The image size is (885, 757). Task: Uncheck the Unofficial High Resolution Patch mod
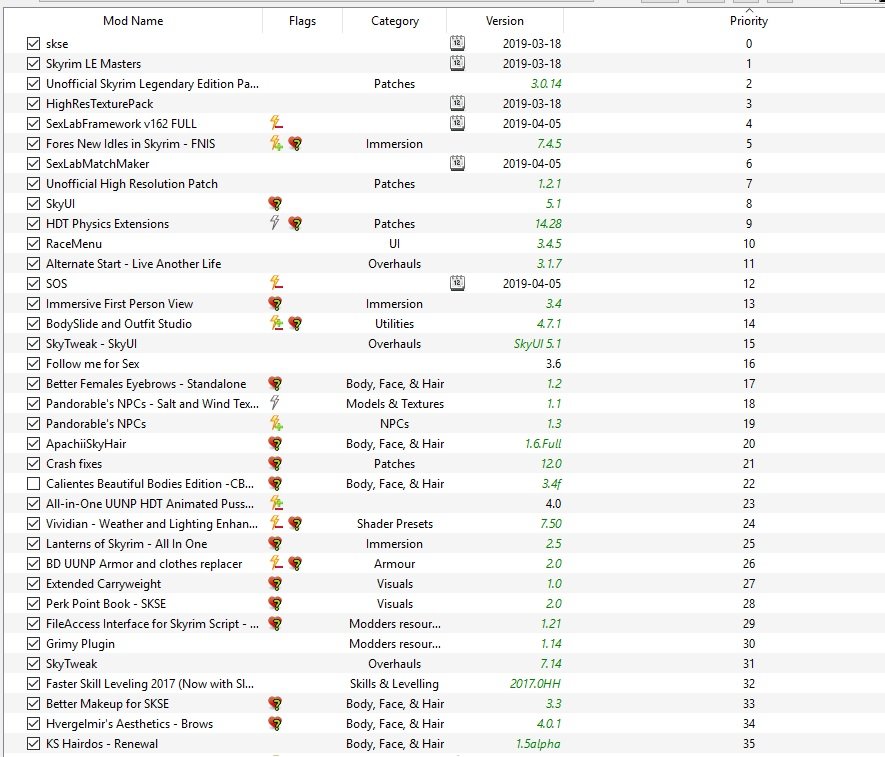click(x=33, y=183)
